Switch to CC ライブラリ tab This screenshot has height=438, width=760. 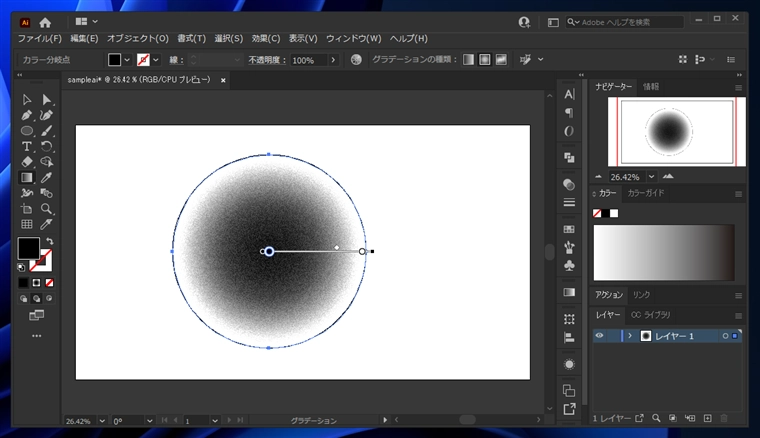[650, 315]
